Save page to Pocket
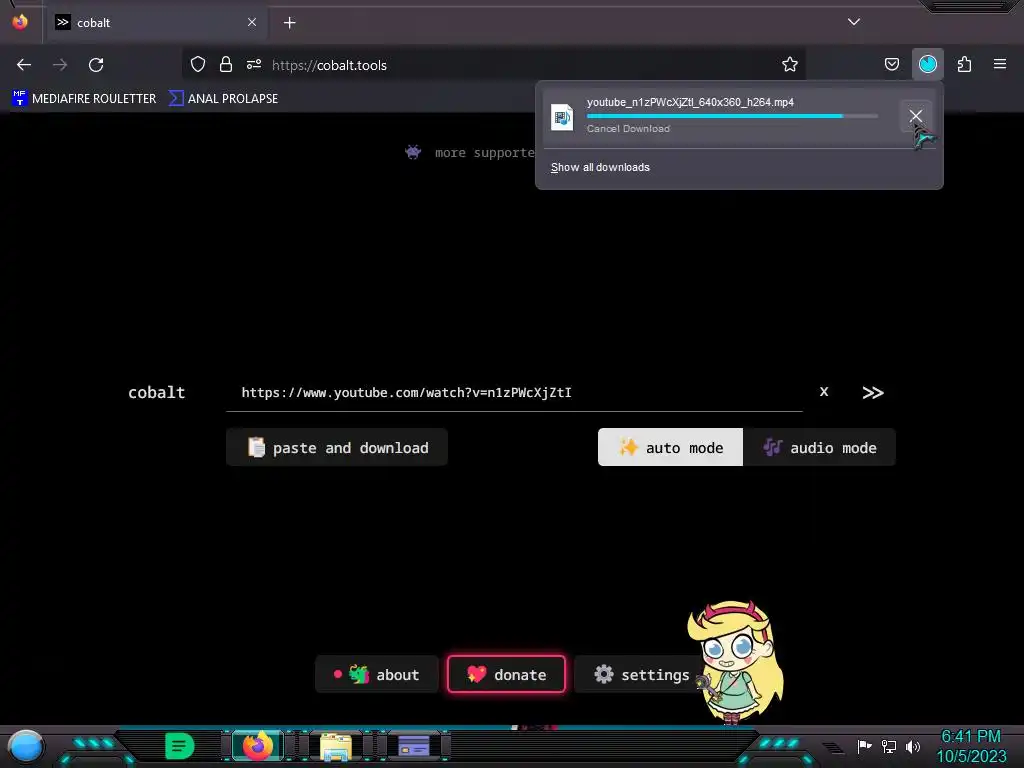Screen dimensions: 1024x768 [x=891, y=64]
